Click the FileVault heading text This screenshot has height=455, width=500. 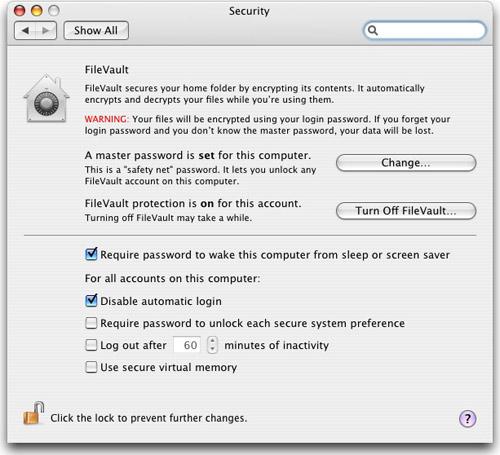click(107, 70)
